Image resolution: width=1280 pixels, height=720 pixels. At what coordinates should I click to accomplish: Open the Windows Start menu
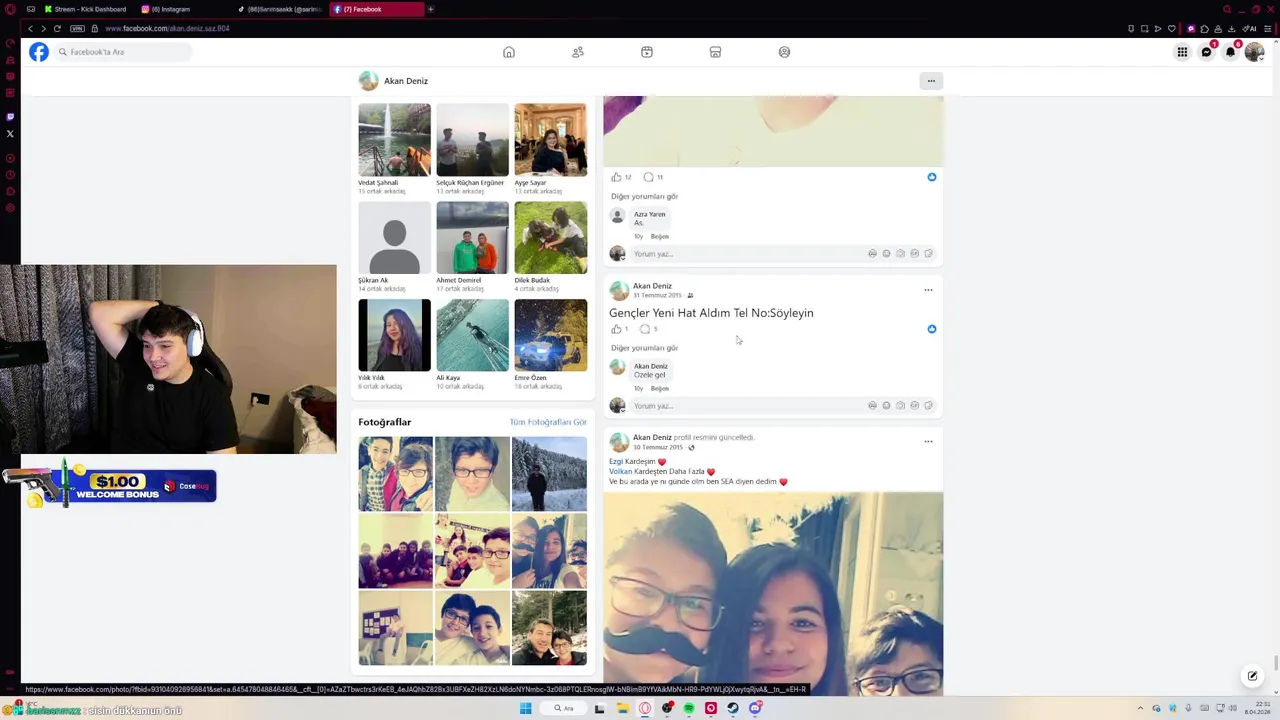[525, 708]
